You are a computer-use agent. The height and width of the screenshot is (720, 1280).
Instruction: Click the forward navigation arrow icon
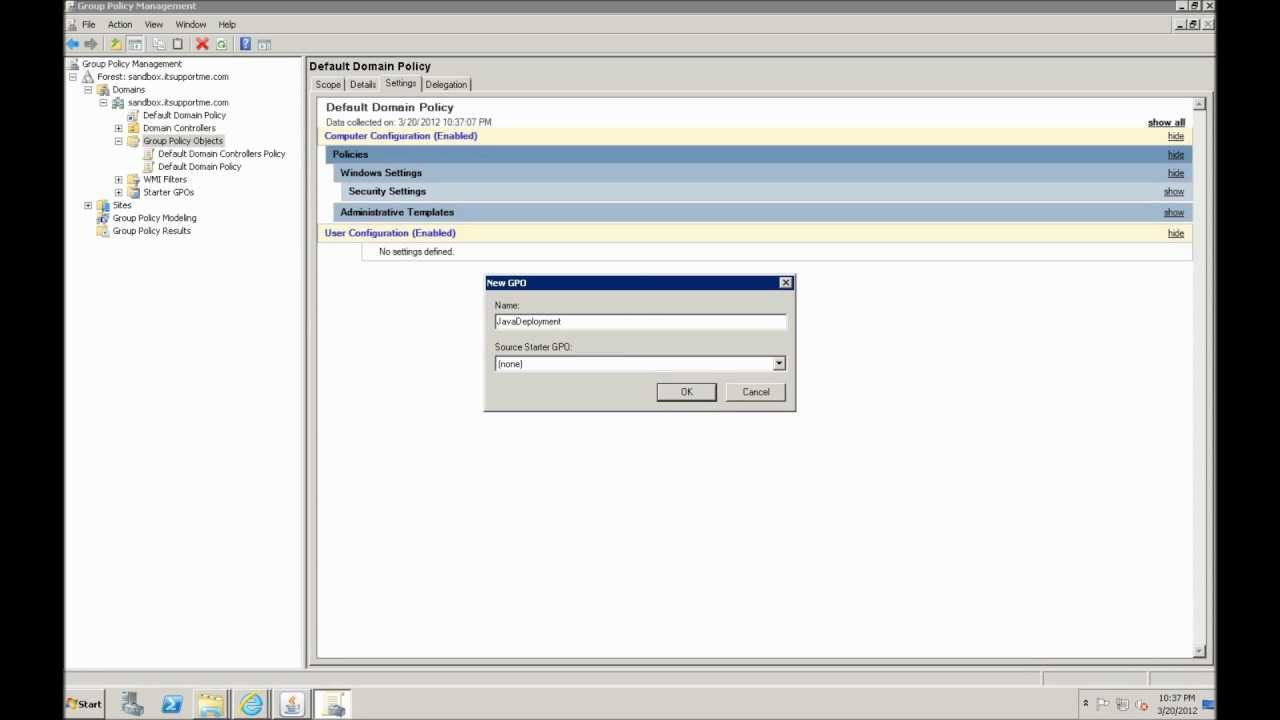(x=89, y=43)
